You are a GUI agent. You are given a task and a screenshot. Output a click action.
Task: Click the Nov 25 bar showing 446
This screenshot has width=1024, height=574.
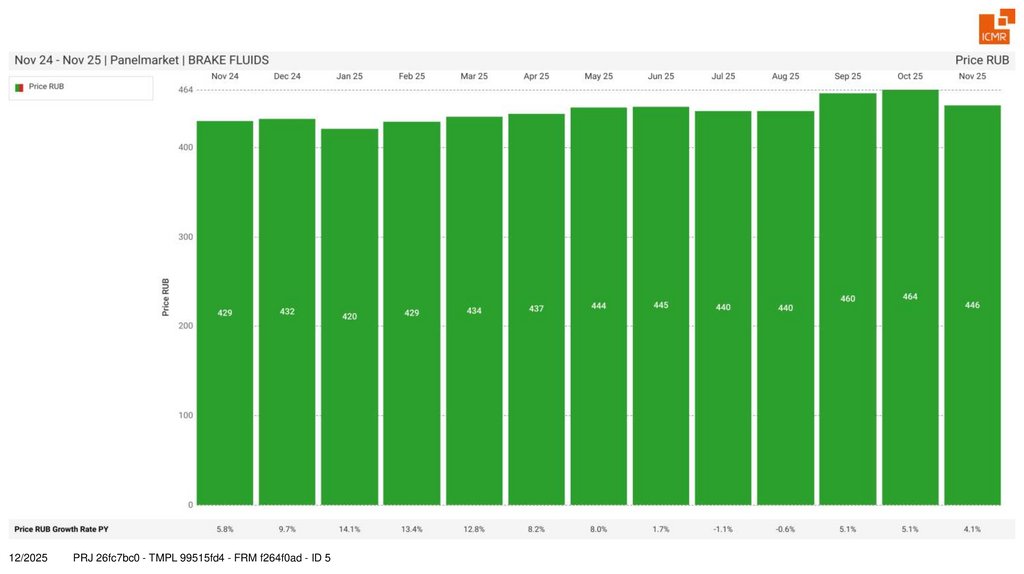coord(972,305)
